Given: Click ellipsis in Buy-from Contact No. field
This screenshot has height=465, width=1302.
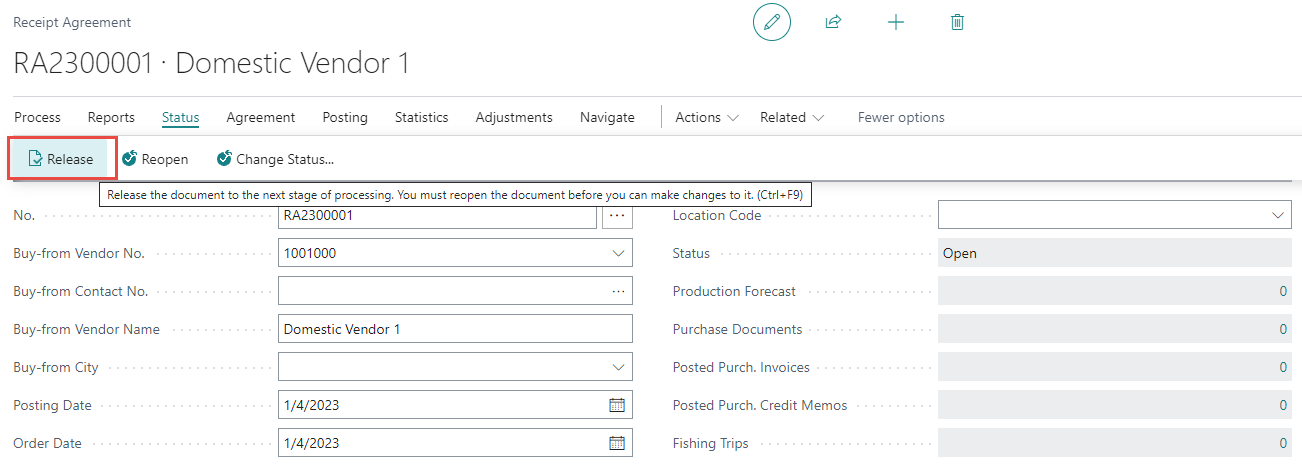Looking at the screenshot, I should click(617, 291).
